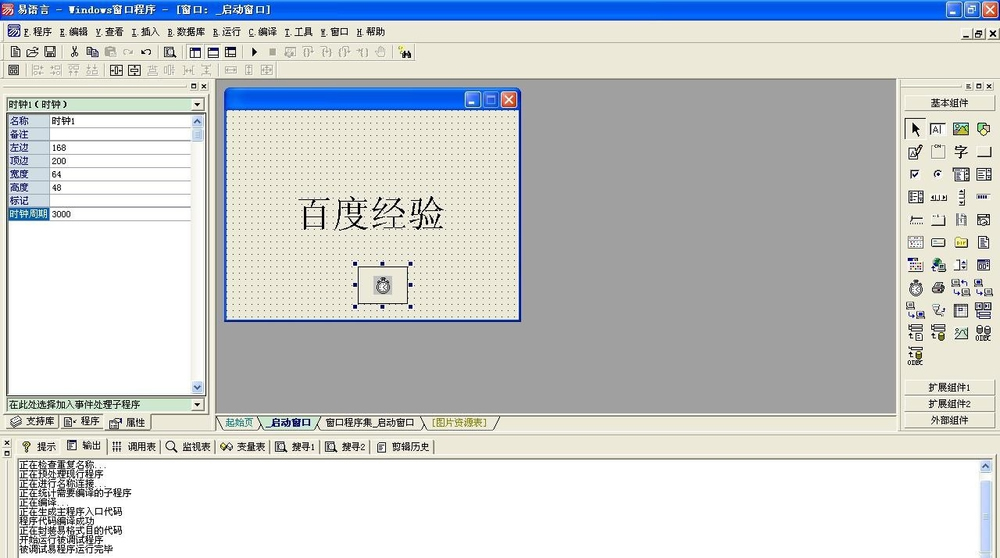The height and width of the screenshot is (558, 1000).
Task: Click the Open file folder icon
Action: (x=33, y=52)
